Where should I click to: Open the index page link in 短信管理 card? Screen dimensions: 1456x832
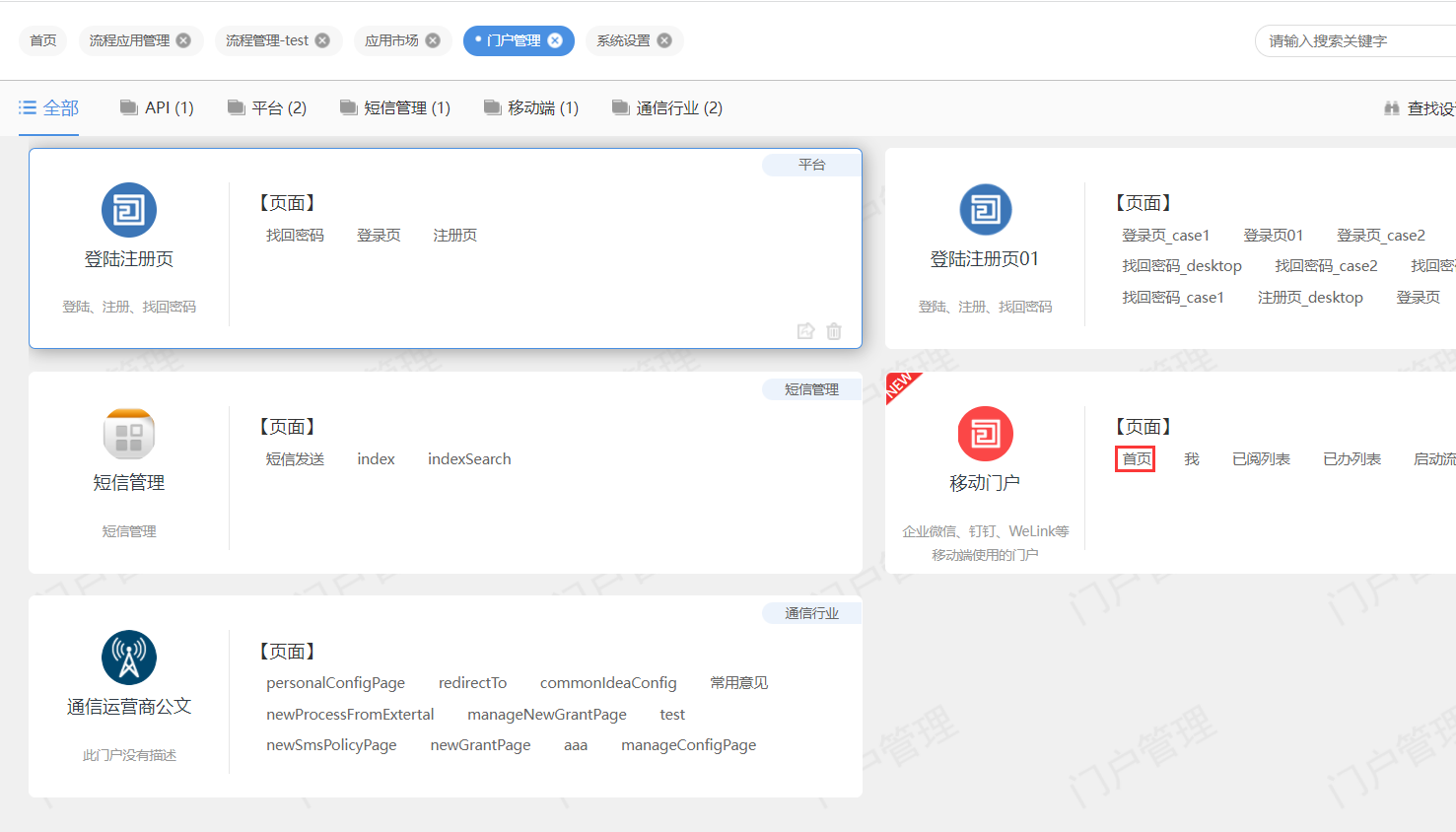[x=376, y=459]
